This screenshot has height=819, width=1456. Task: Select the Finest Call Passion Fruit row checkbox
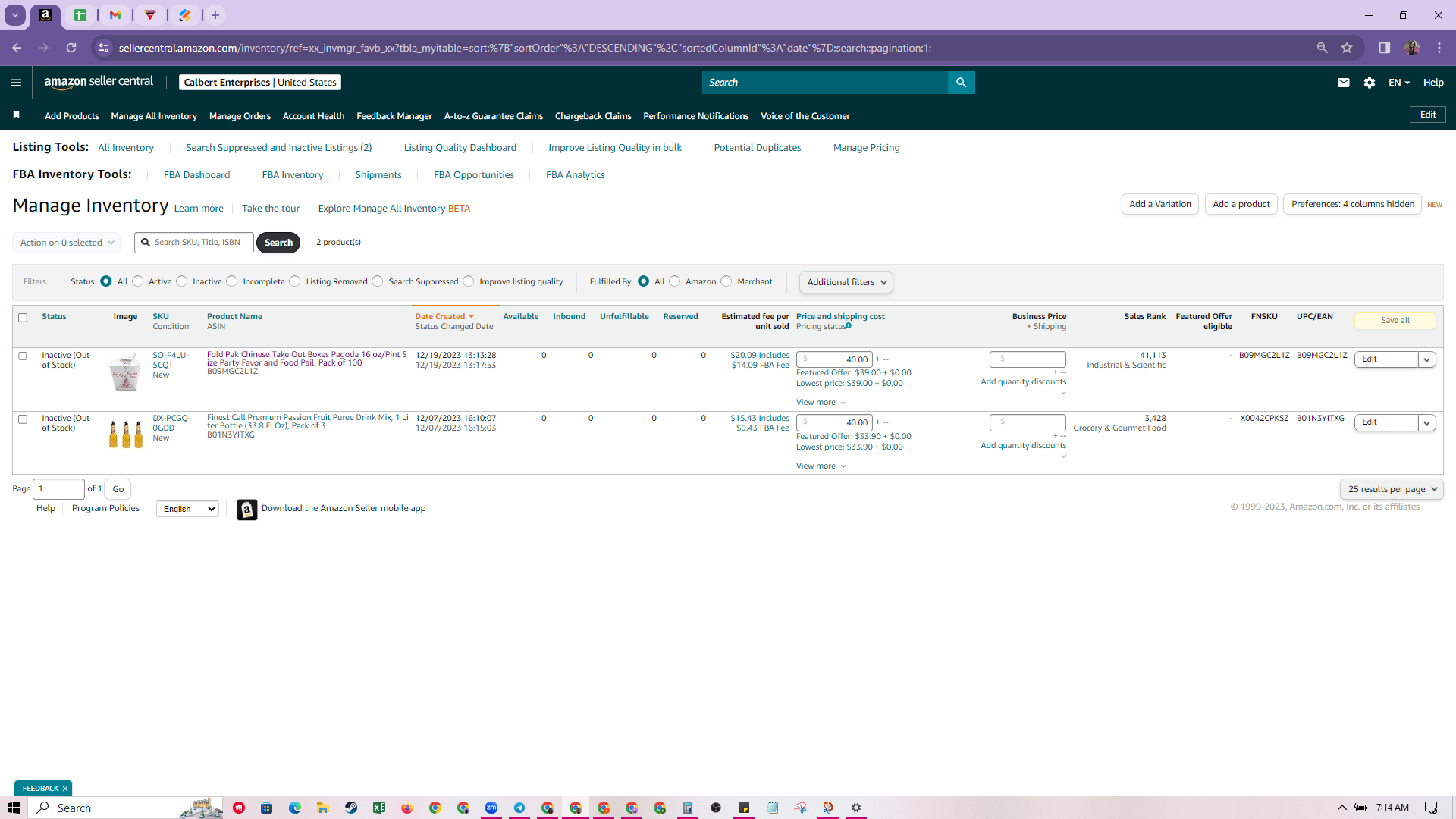tap(23, 419)
